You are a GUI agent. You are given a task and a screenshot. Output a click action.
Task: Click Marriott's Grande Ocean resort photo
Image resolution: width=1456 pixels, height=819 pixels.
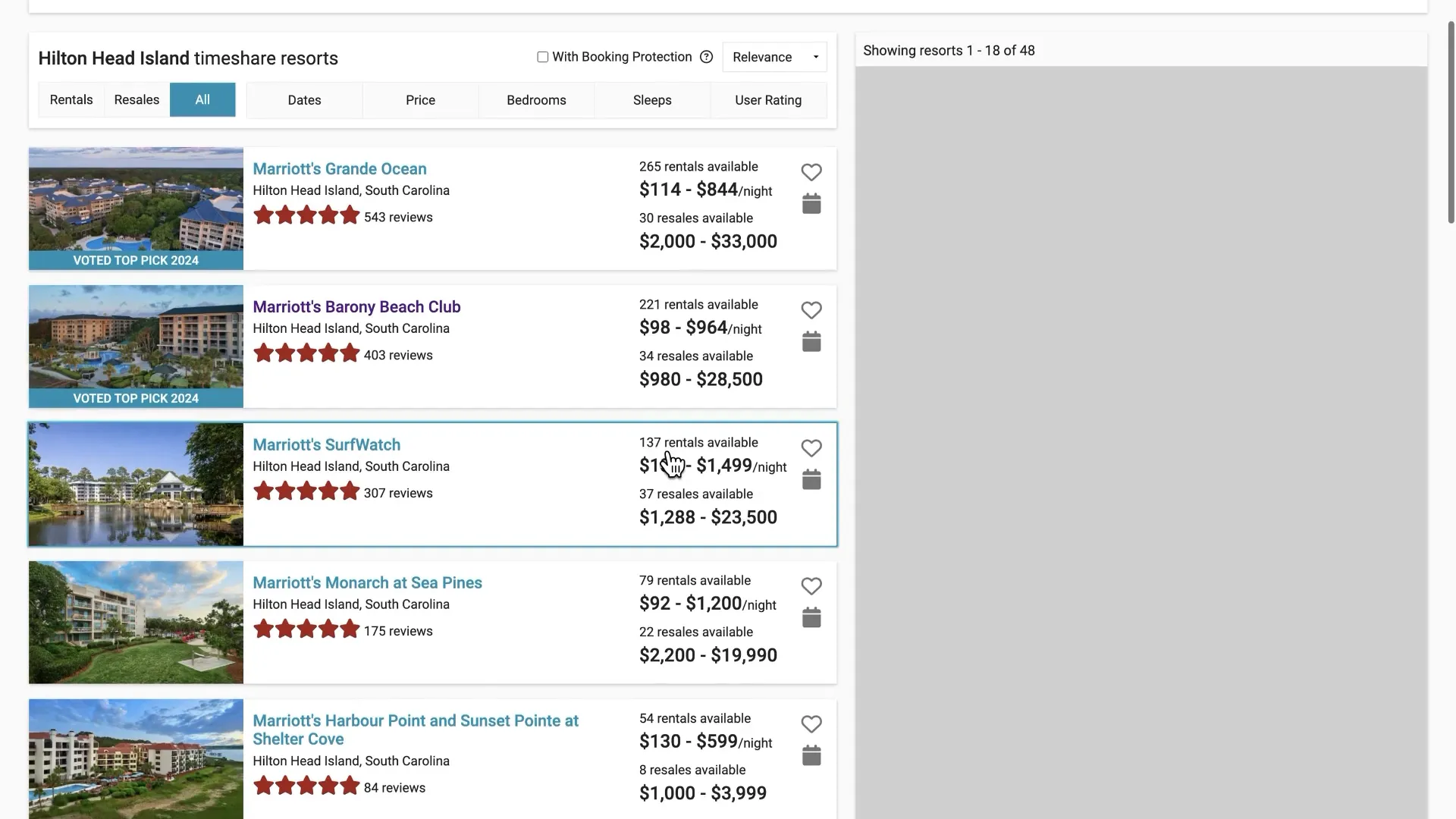point(136,209)
